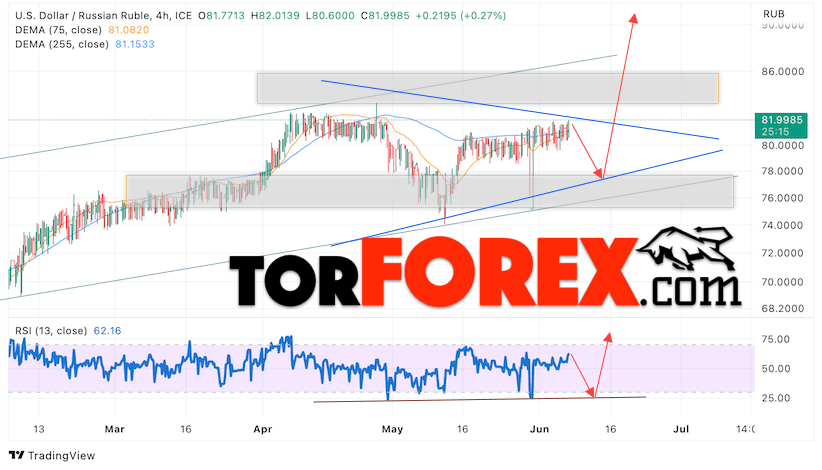
Task: Click the 13 date on time axis
Action: click(39, 429)
